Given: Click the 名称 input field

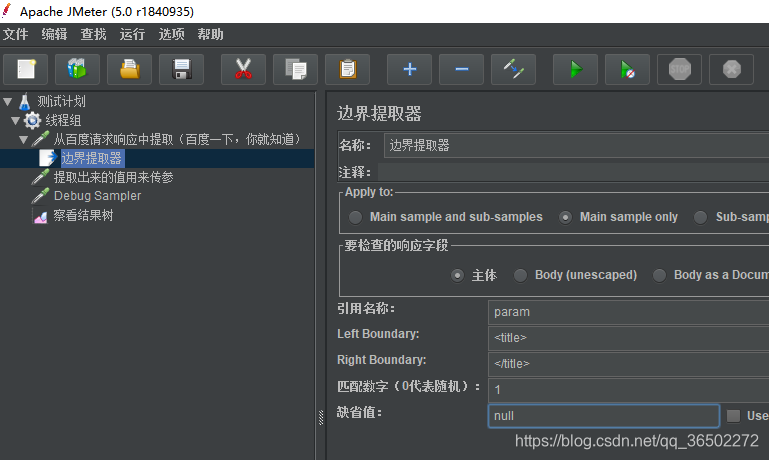Looking at the screenshot, I should pos(576,145).
